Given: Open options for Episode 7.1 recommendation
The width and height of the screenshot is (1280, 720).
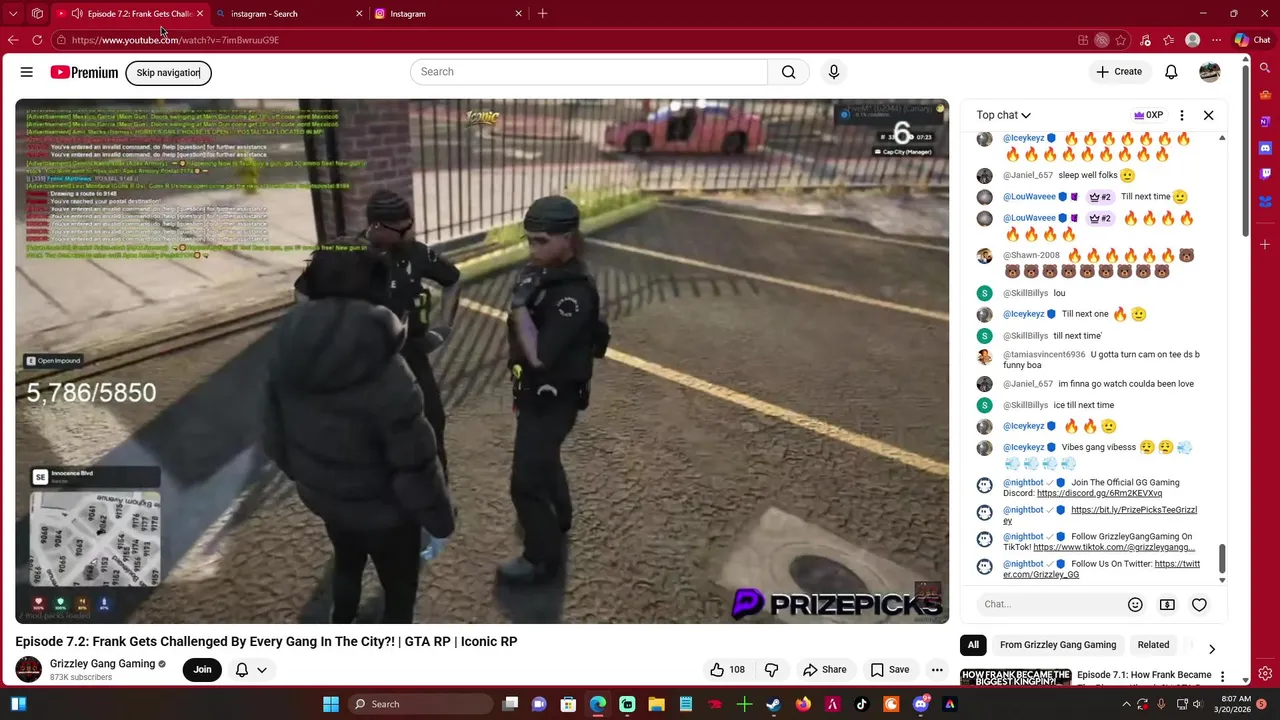Looking at the screenshot, I should pyautogui.click(x=1222, y=677).
